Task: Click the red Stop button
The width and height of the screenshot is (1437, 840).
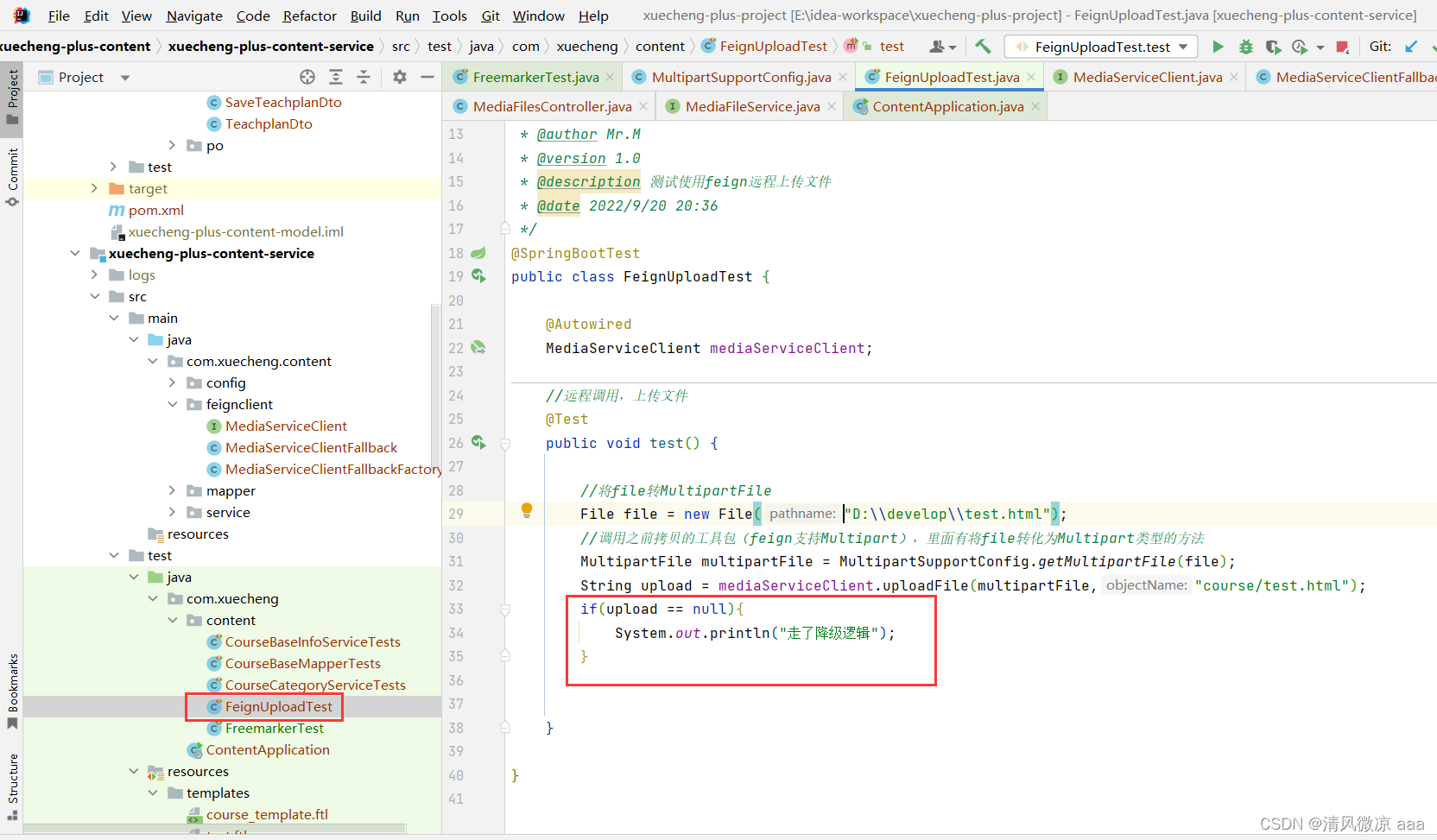Action: coord(1342,47)
